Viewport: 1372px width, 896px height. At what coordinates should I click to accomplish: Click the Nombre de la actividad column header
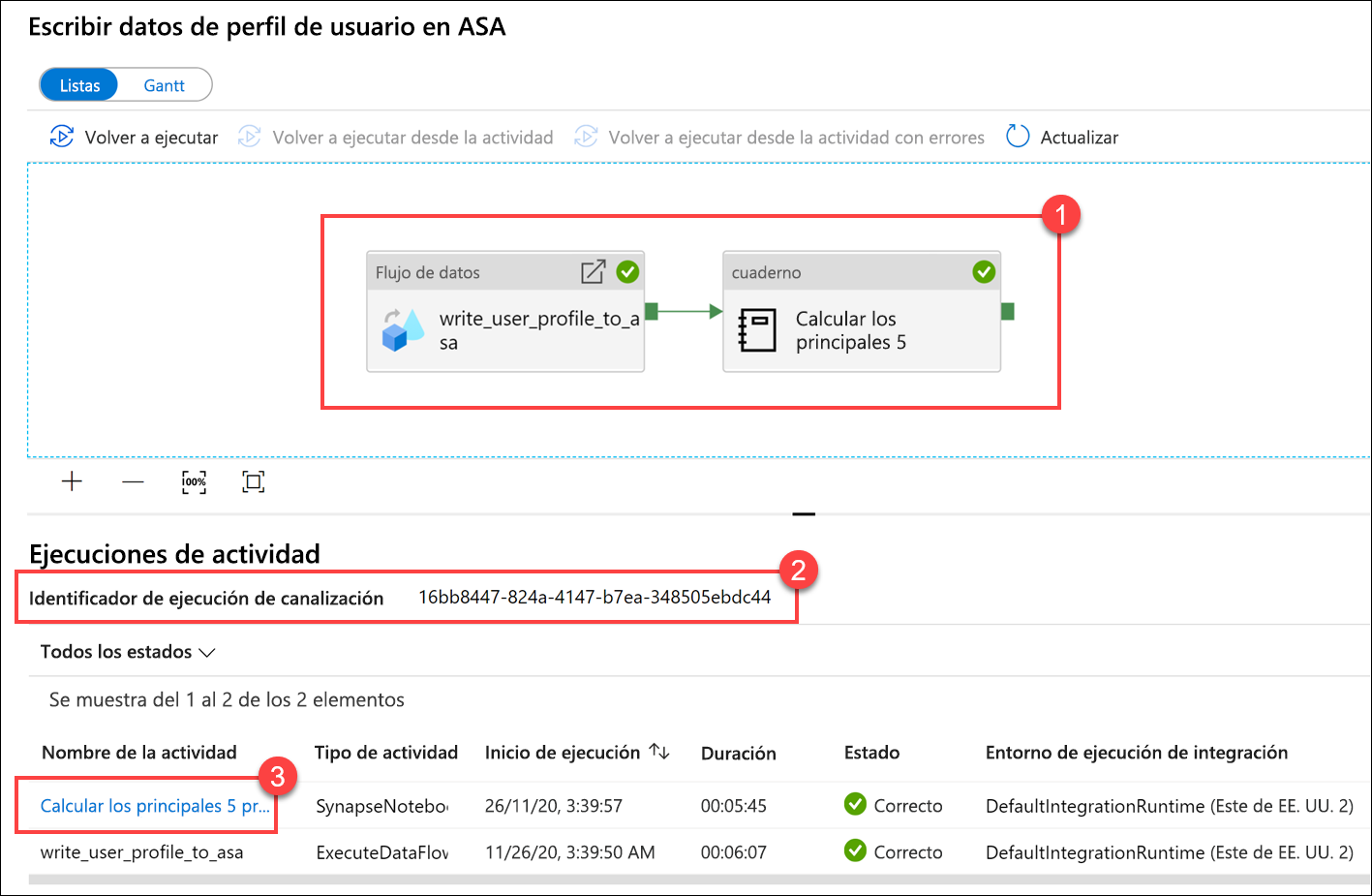pyautogui.click(x=139, y=753)
